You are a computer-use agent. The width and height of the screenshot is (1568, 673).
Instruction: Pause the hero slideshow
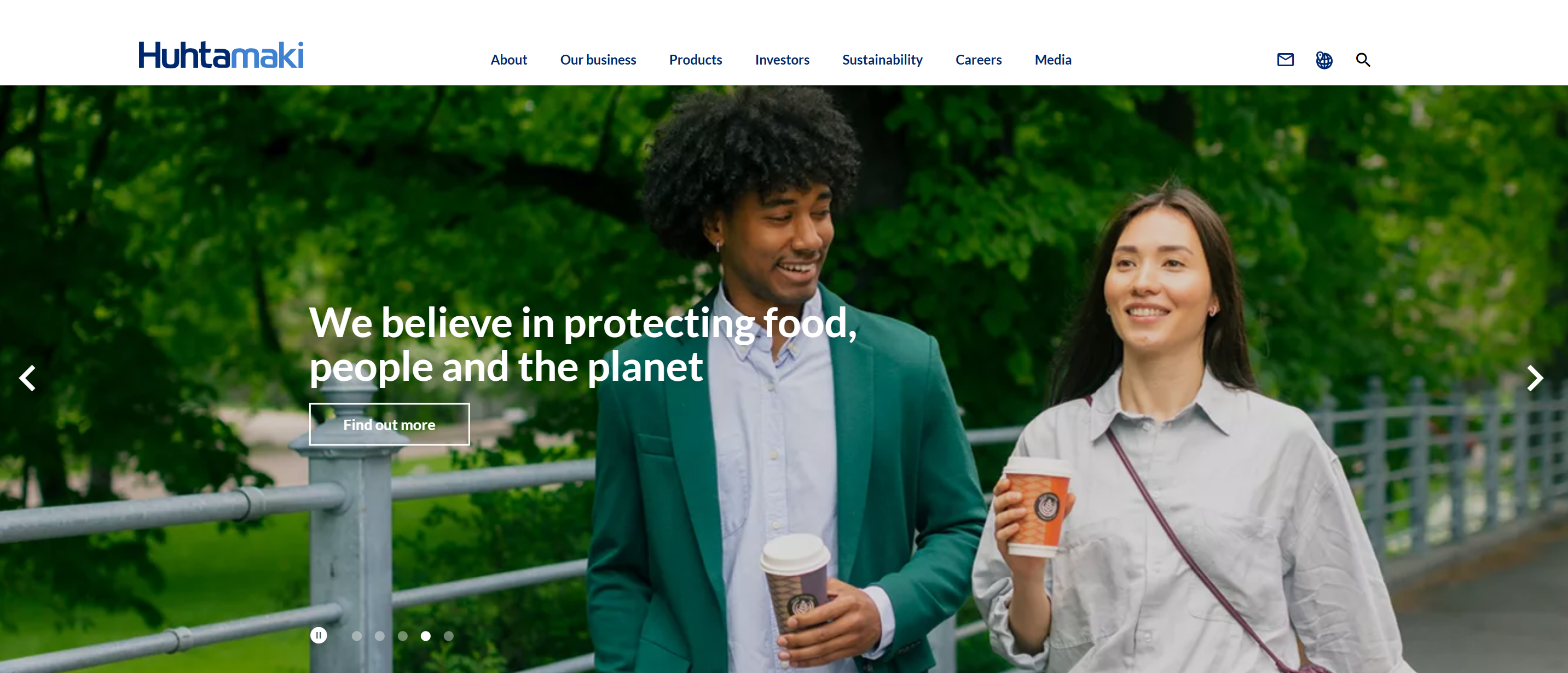tap(319, 635)
